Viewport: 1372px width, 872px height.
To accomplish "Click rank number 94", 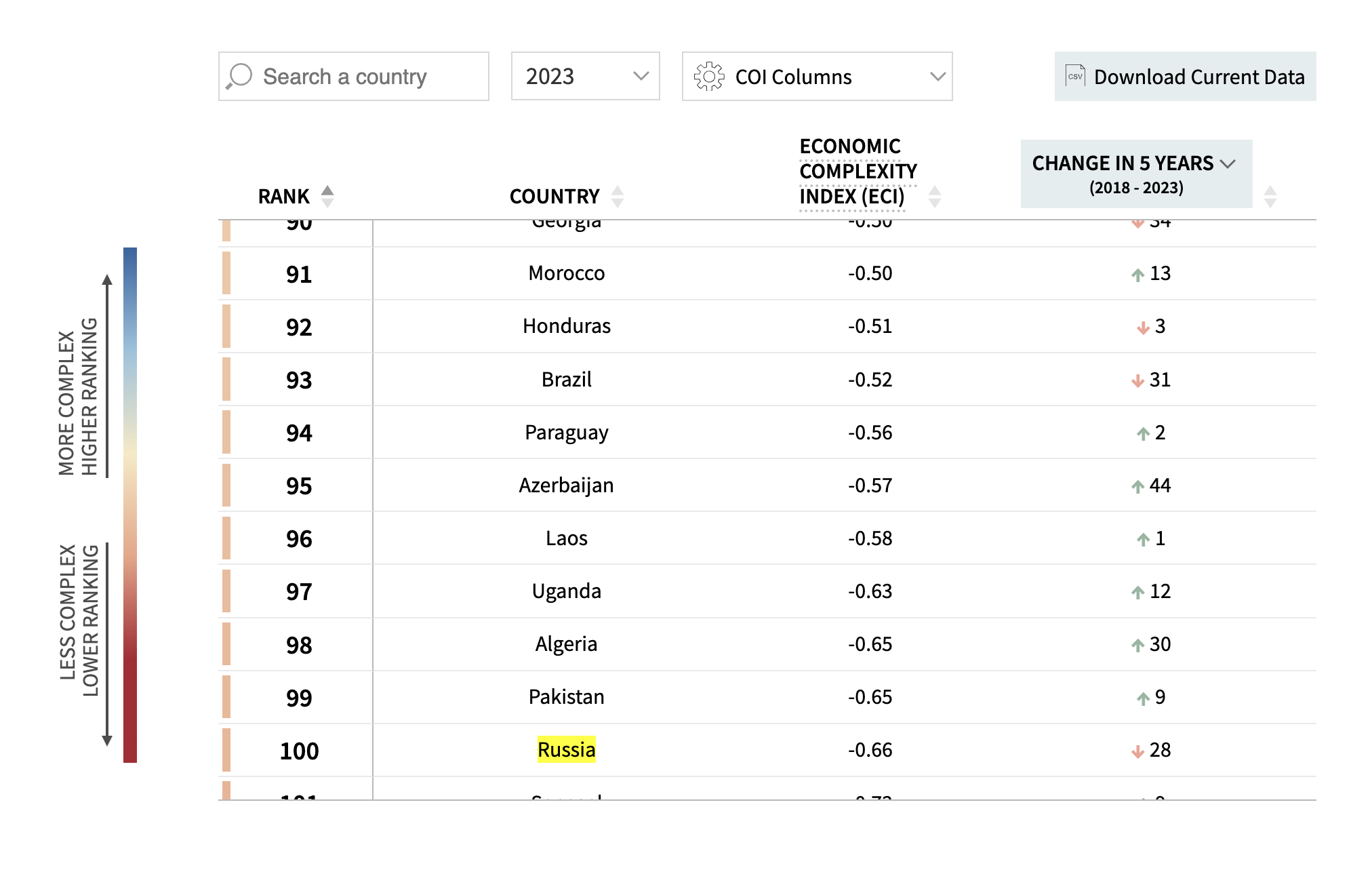I will pyautogui.click(x=299, y=433).
